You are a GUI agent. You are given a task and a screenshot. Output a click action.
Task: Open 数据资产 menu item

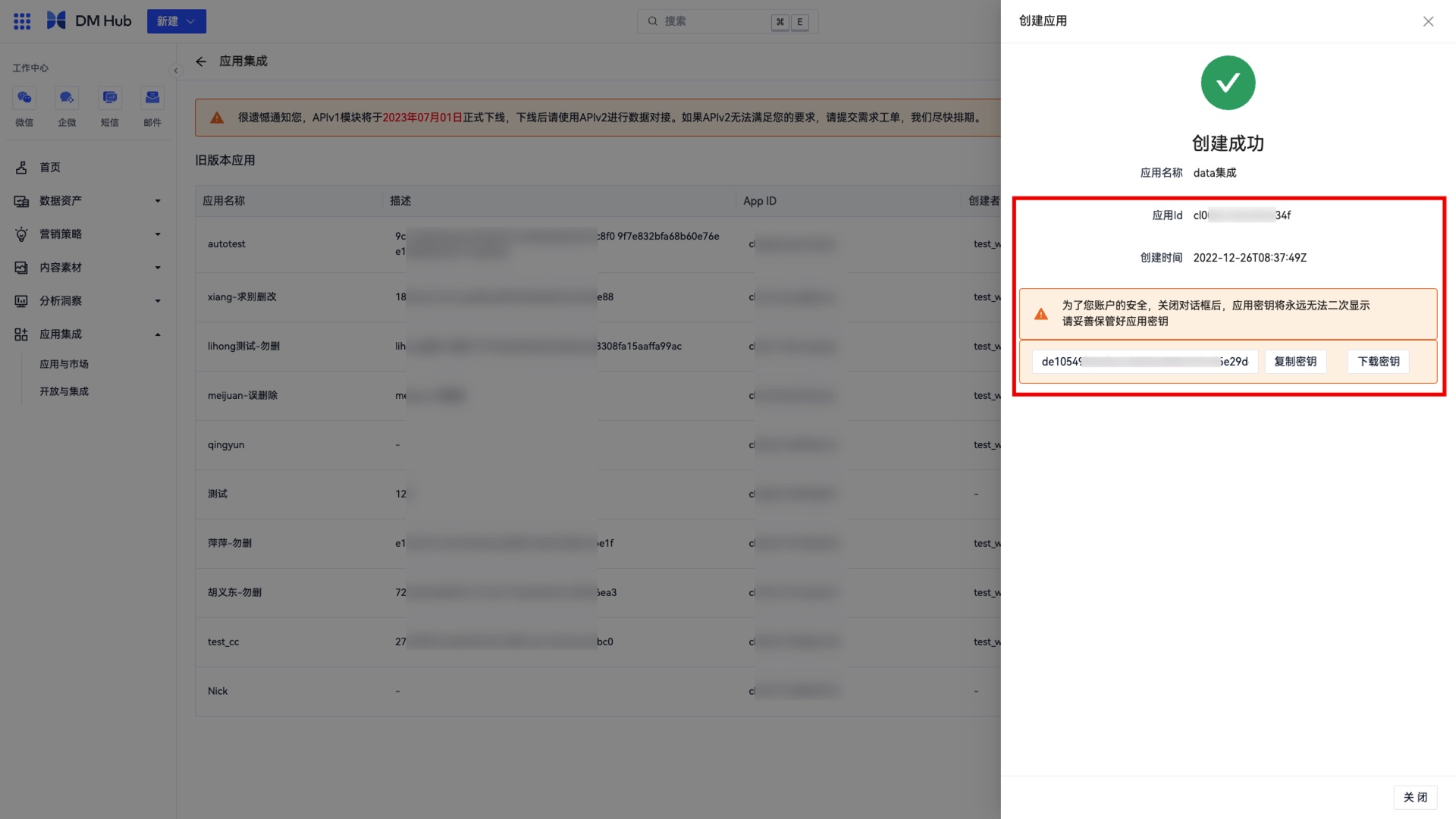tap(88, 201)
